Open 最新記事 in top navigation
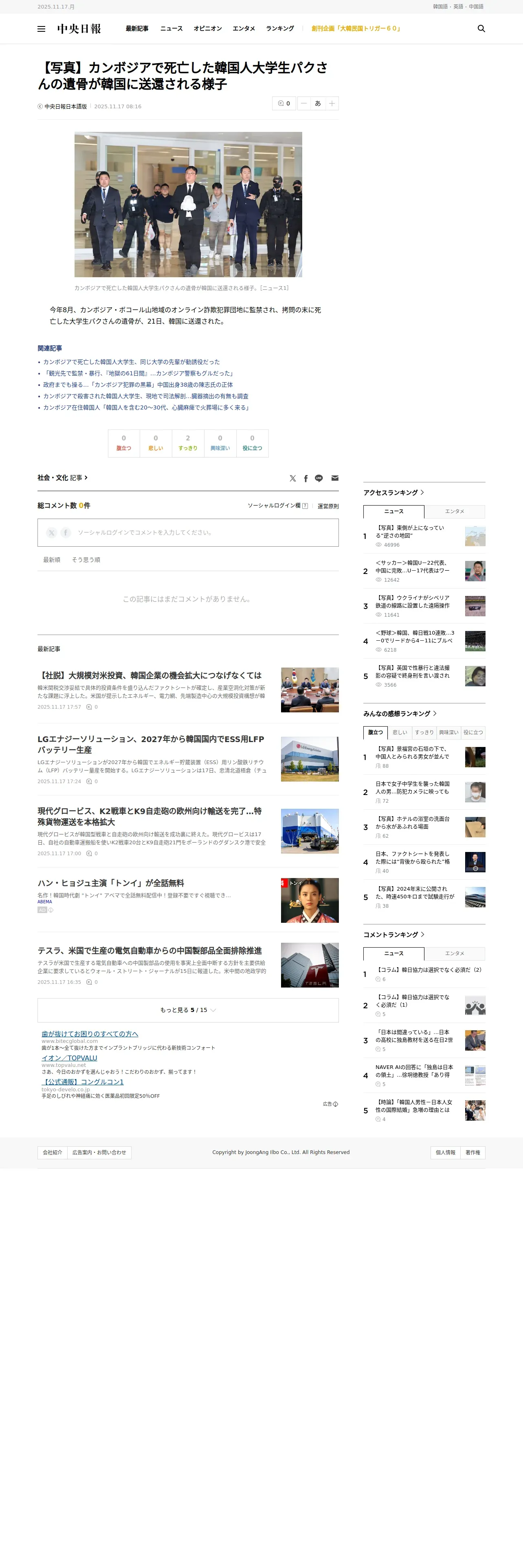This screenshot has width=523, height=1568. click(137, 28)
